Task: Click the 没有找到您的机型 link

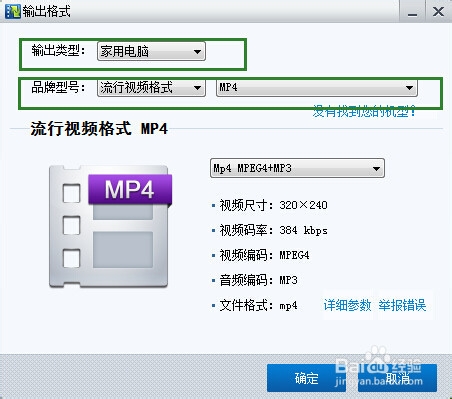Action: 364,111
